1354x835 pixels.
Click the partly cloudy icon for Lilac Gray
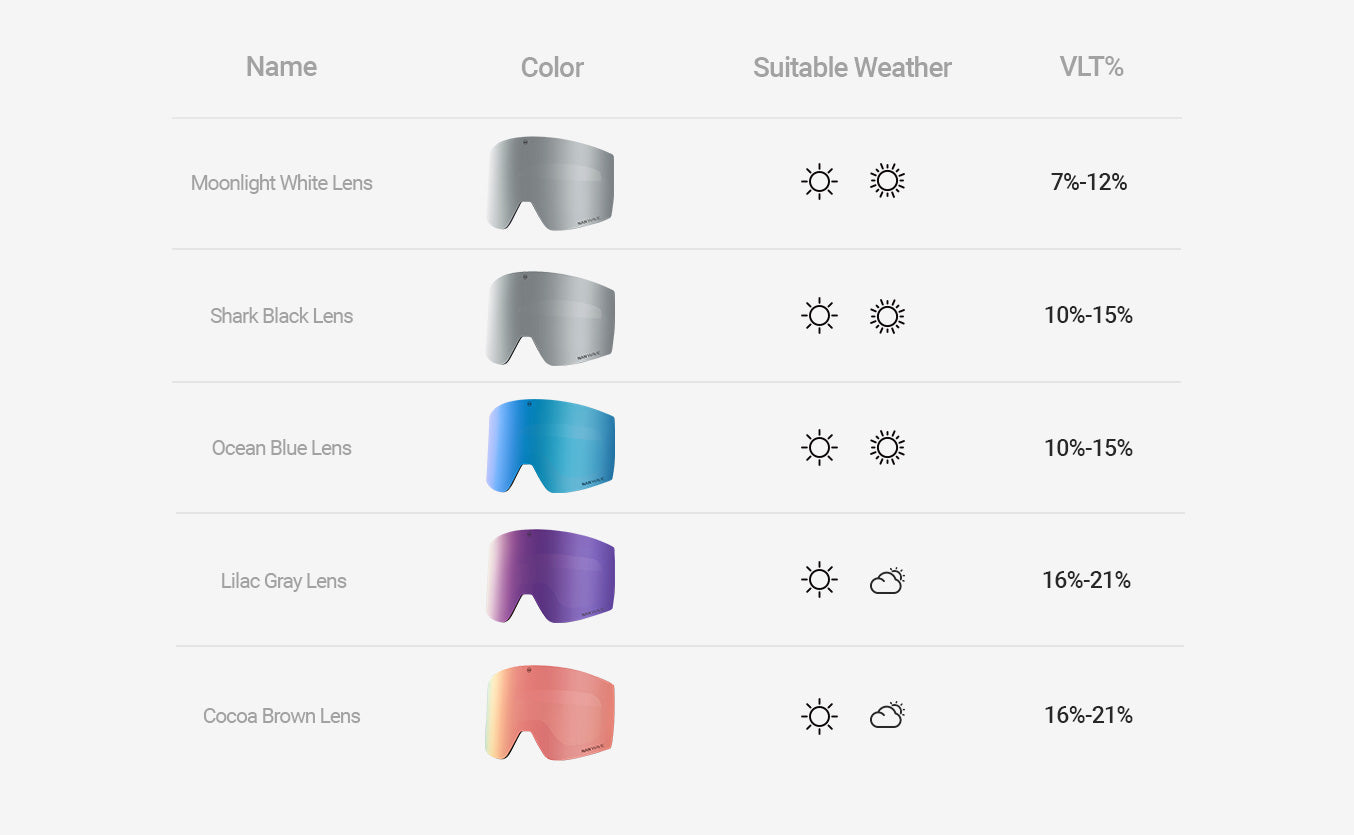click(x=887, y=581)
